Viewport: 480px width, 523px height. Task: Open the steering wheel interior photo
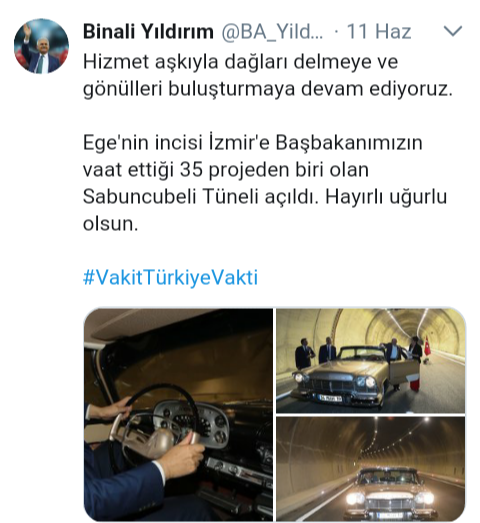(178, 414)
